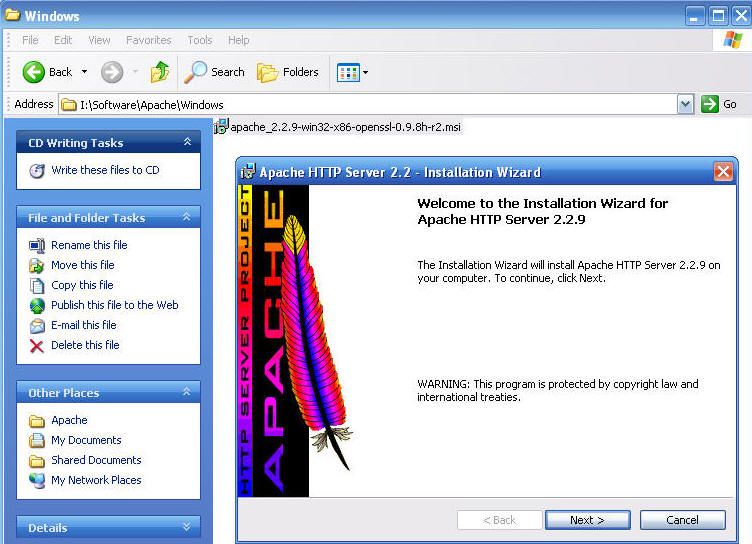Image resolution: width=752 pixels, height=544 pixels.
Task: Select the apache msi installer file icon
Action: coord(221,127)
